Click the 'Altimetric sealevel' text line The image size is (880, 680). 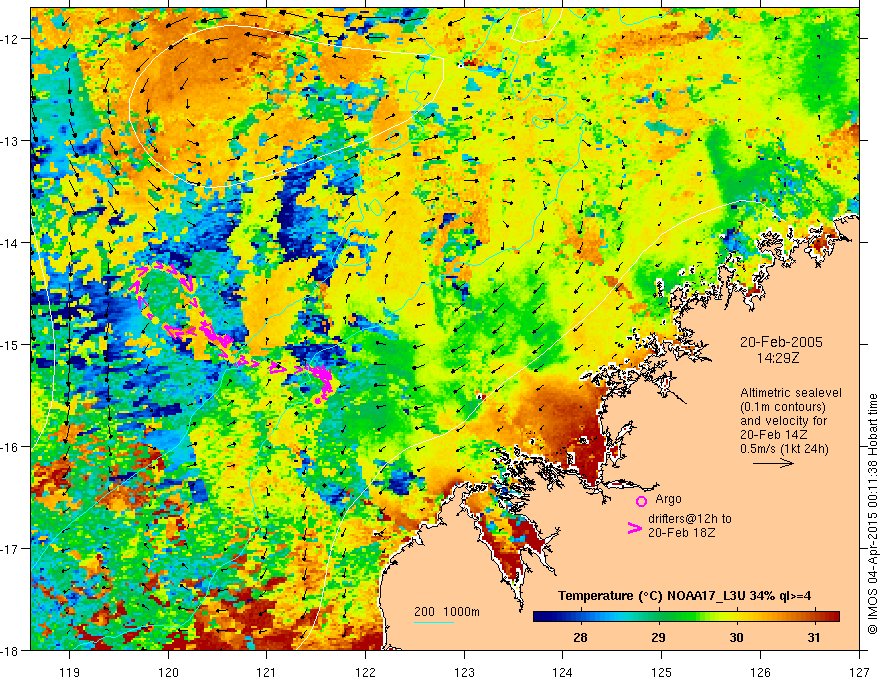coord(790,393)
